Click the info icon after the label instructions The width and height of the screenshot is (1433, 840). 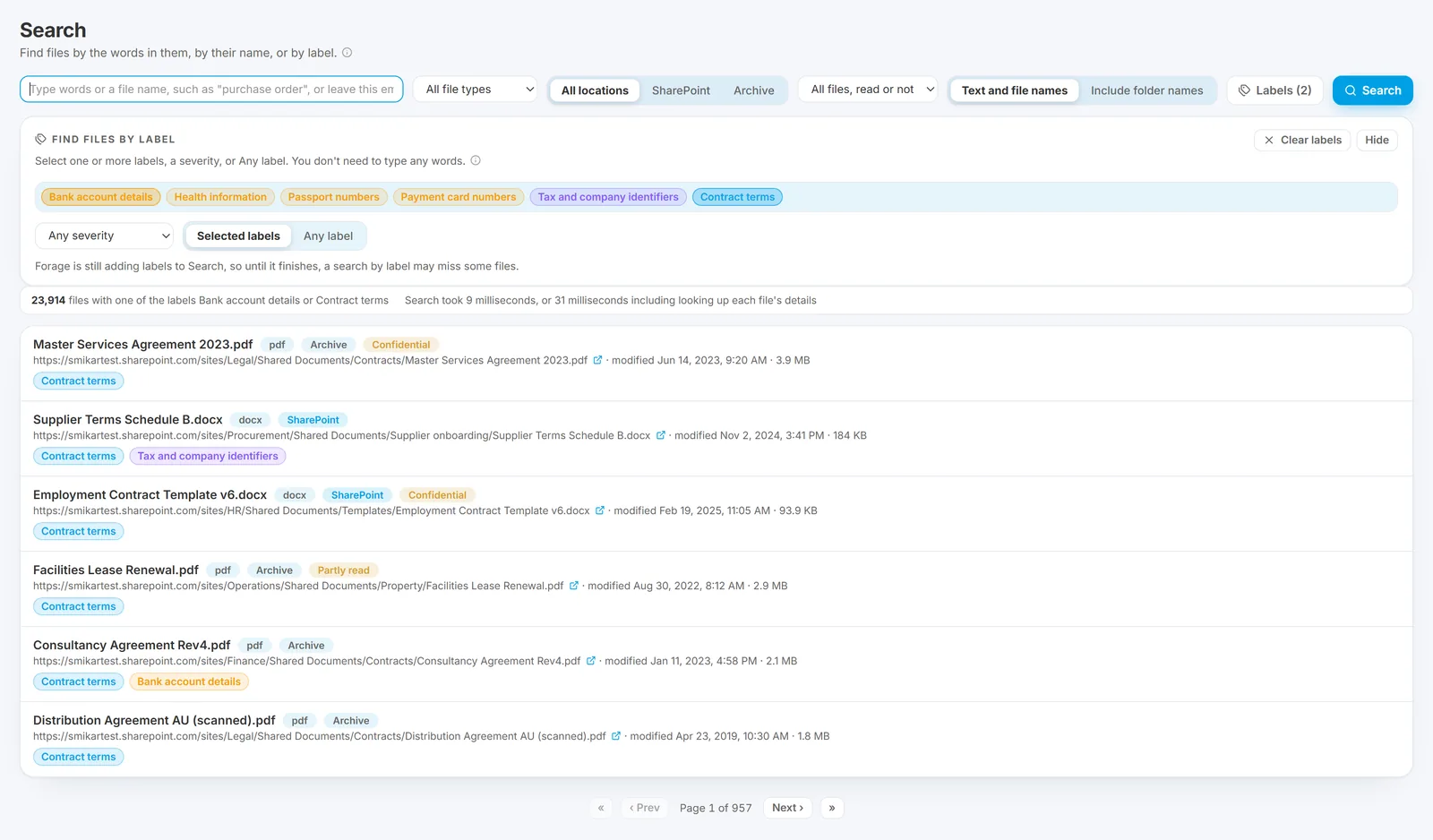tap(476, 161)
